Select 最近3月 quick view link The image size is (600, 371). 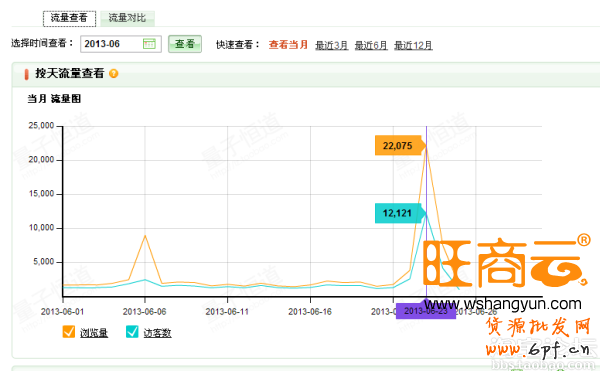(331, 46)
